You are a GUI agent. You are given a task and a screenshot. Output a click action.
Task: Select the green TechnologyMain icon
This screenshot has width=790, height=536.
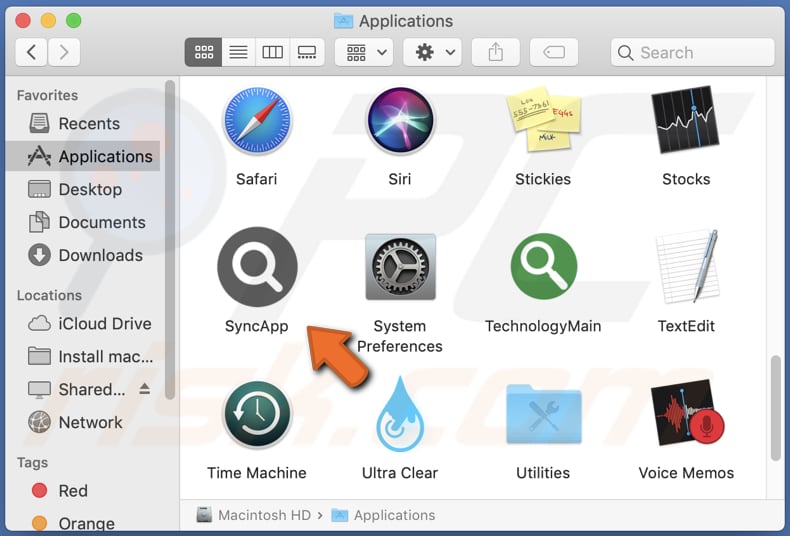(544, 266)
